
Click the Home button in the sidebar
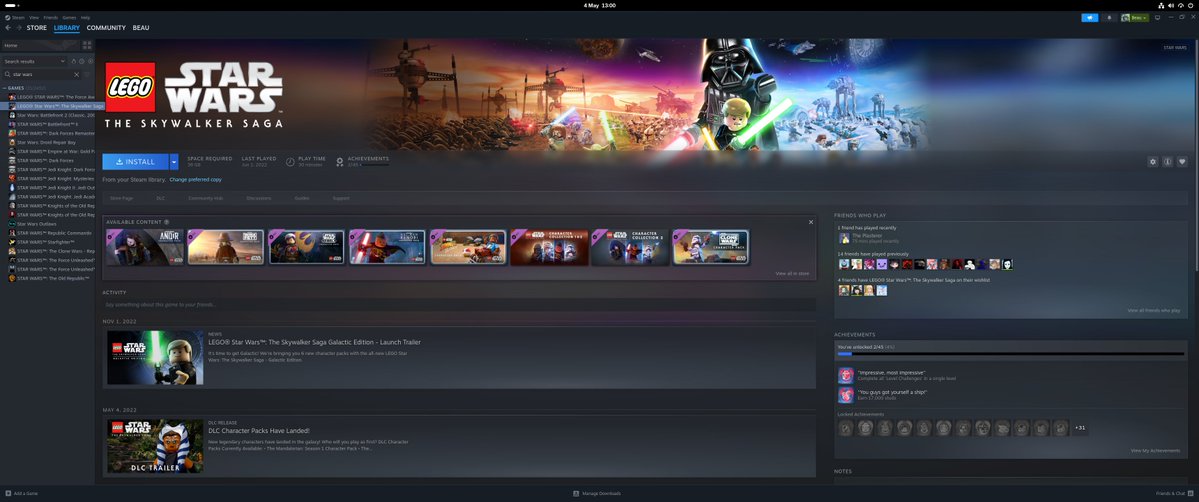coord(40,45)
